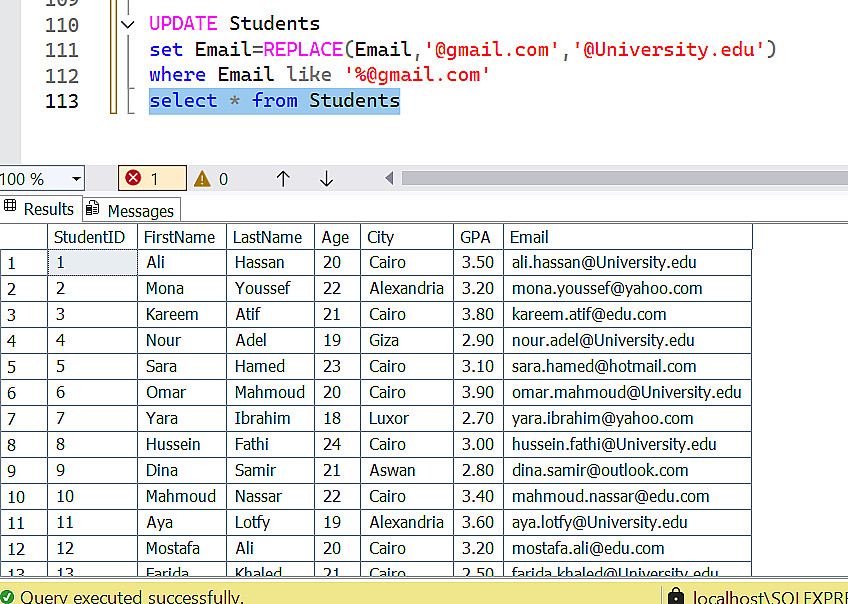Screen dimensions: 848x604
Task: Select the FirstName cell 'Kareem'
Action: (182, 314)
